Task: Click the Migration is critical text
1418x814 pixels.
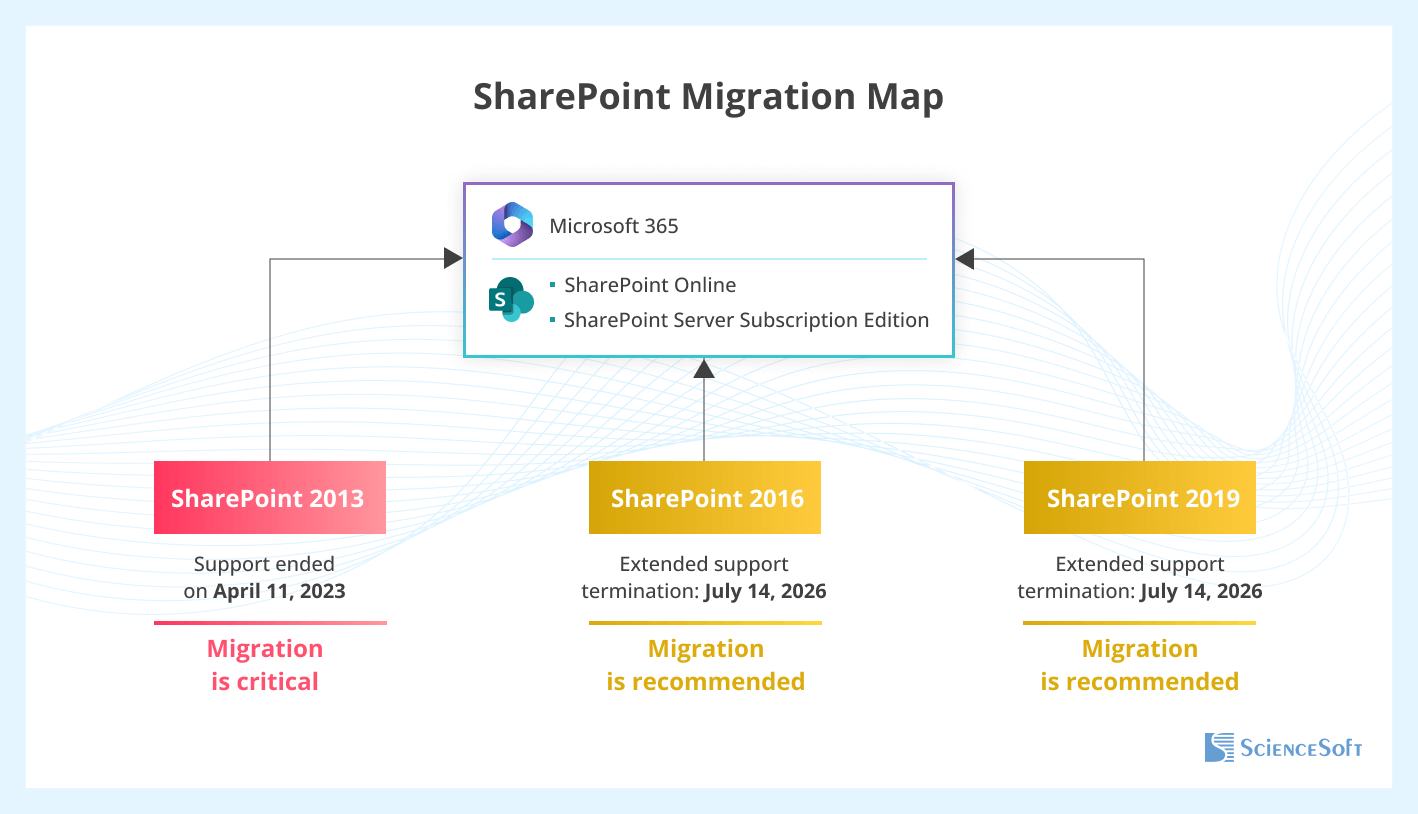Action: tap(264, 664)
